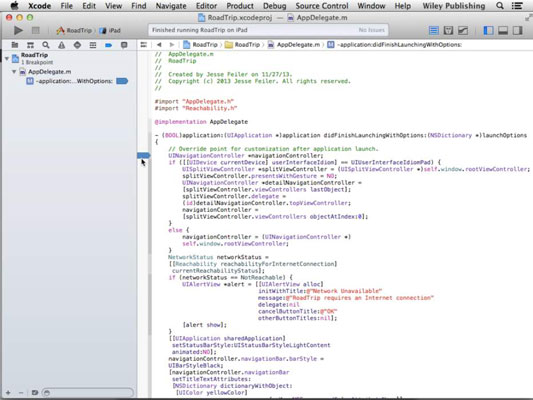Open the Edit menu

(89, 6)
